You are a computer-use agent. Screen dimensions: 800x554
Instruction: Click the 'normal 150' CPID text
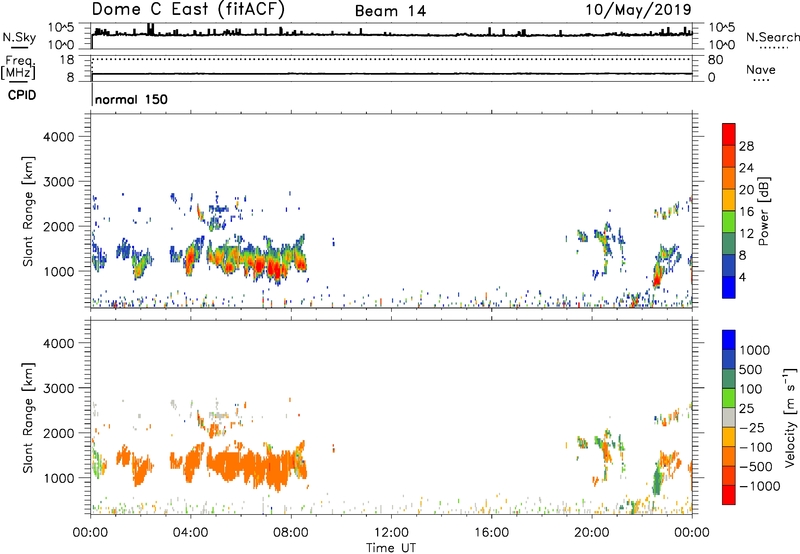(x=131, y=99)
